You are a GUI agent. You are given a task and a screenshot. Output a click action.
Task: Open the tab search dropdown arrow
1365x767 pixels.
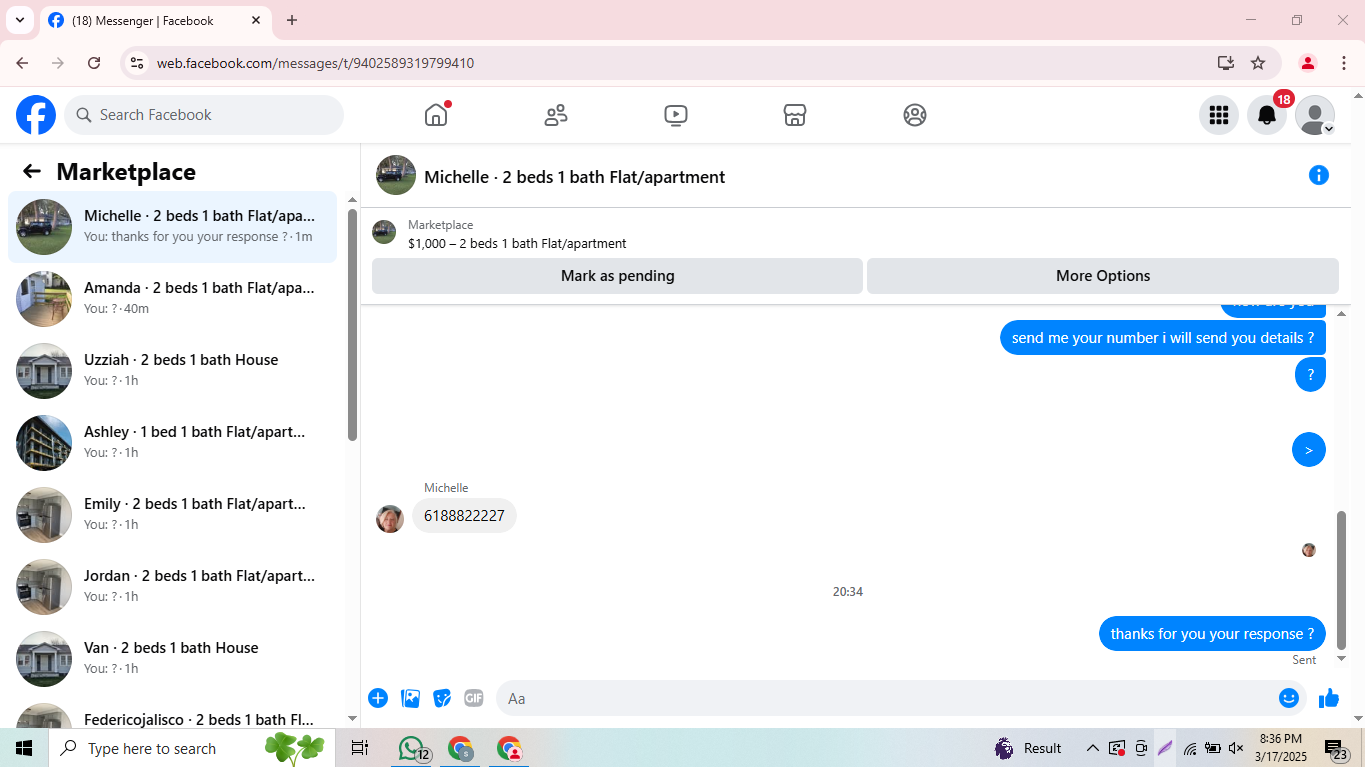19,20
